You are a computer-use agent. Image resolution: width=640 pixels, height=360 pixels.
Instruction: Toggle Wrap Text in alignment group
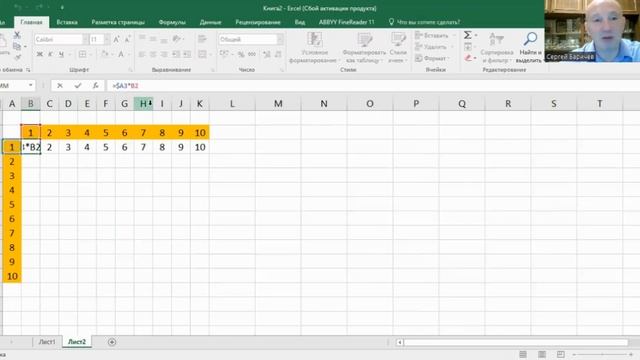(x=202, y=39)
